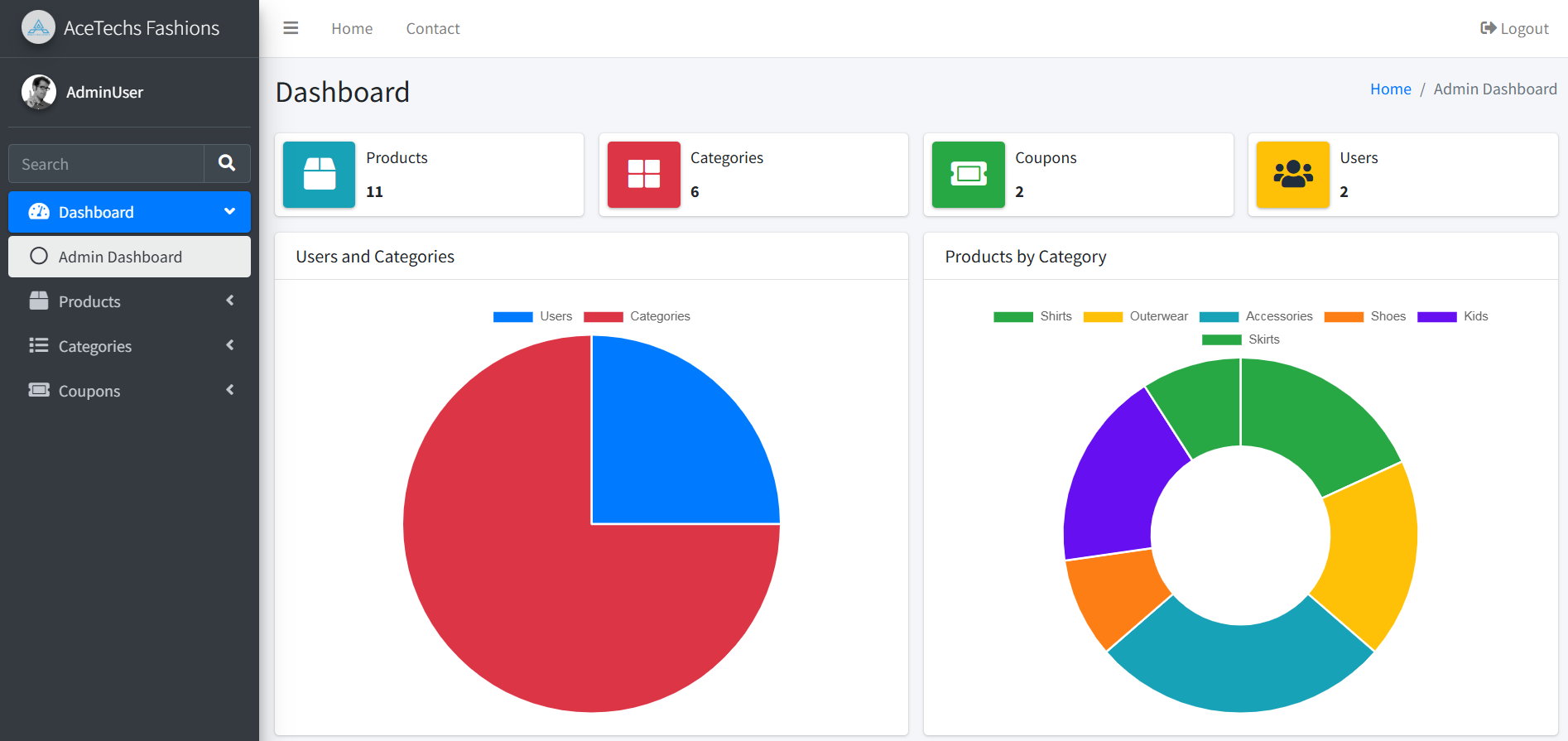
Task: Click the AdminUser avatar image
Action: (x=39, y=92)
